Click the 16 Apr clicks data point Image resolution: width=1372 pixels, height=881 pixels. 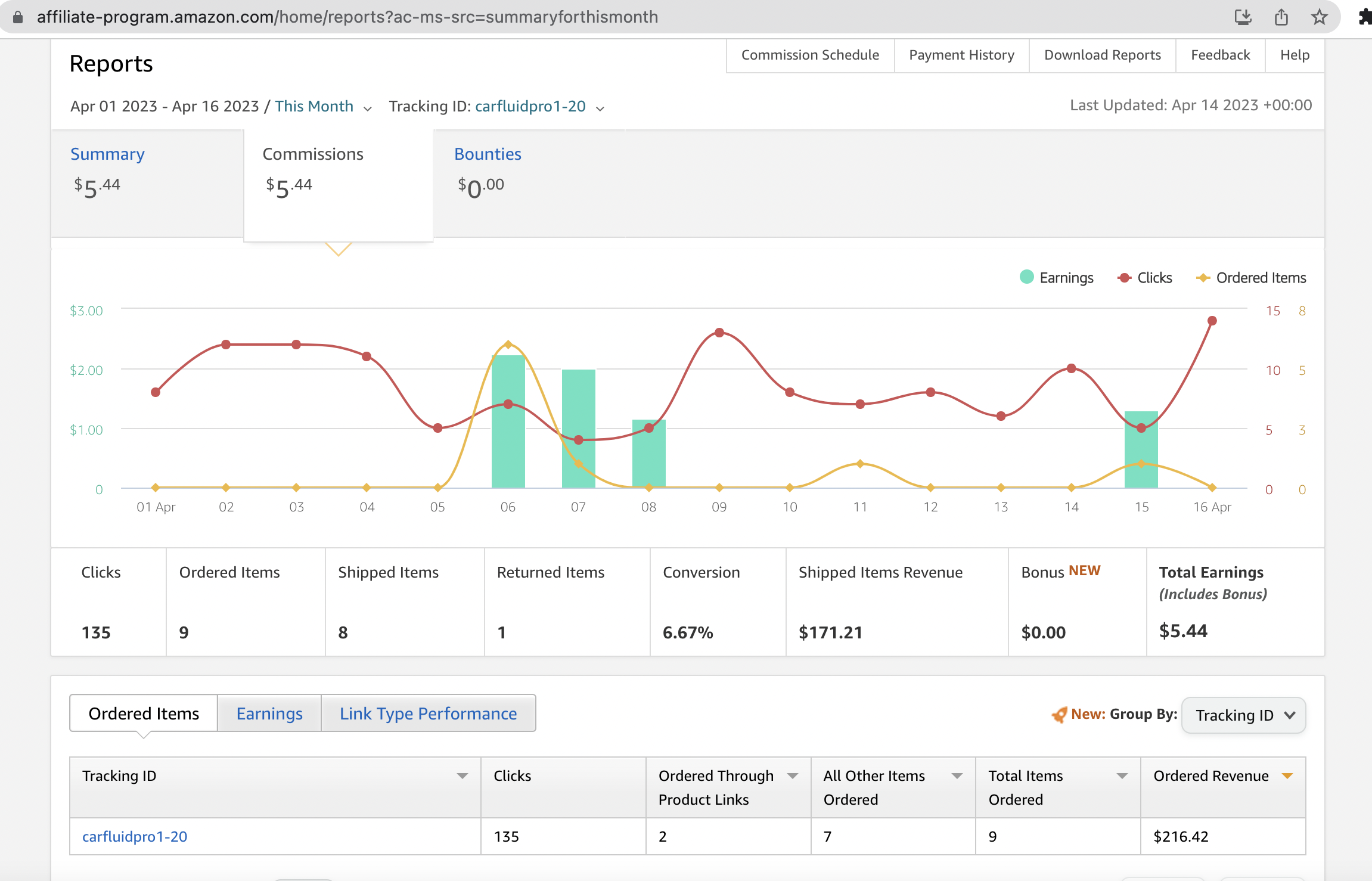(x=1212, y=321)
